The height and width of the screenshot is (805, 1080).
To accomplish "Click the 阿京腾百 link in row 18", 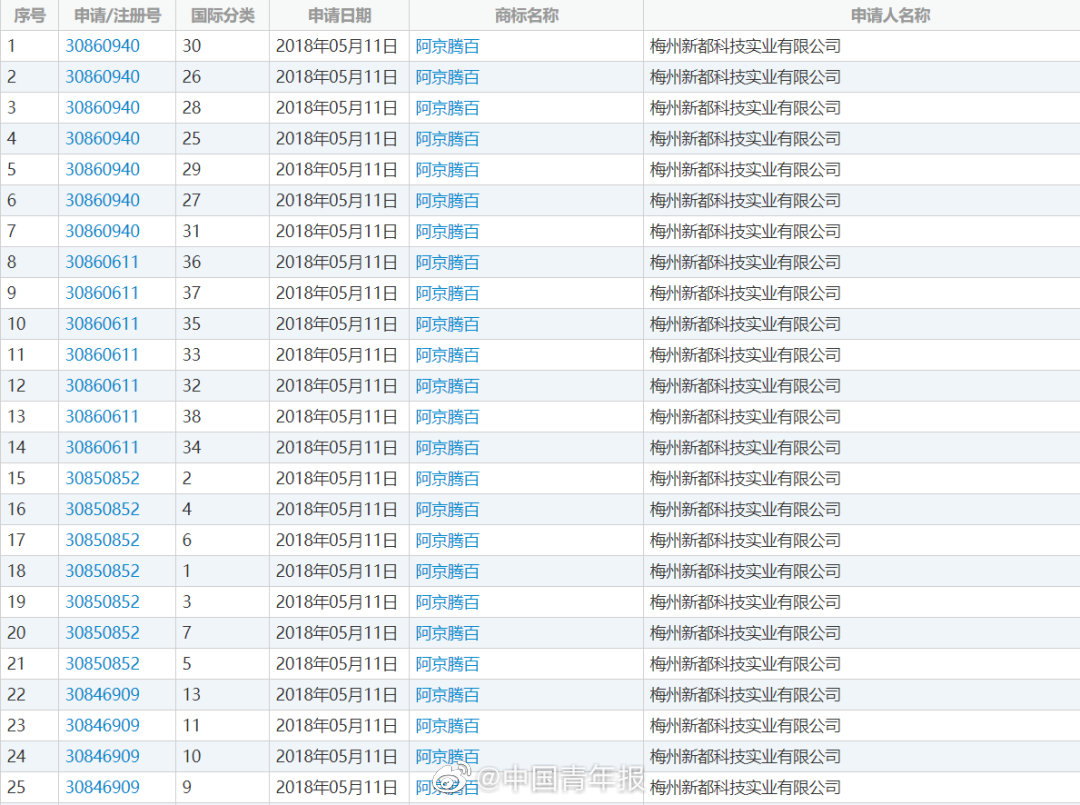I will [447, 572].
